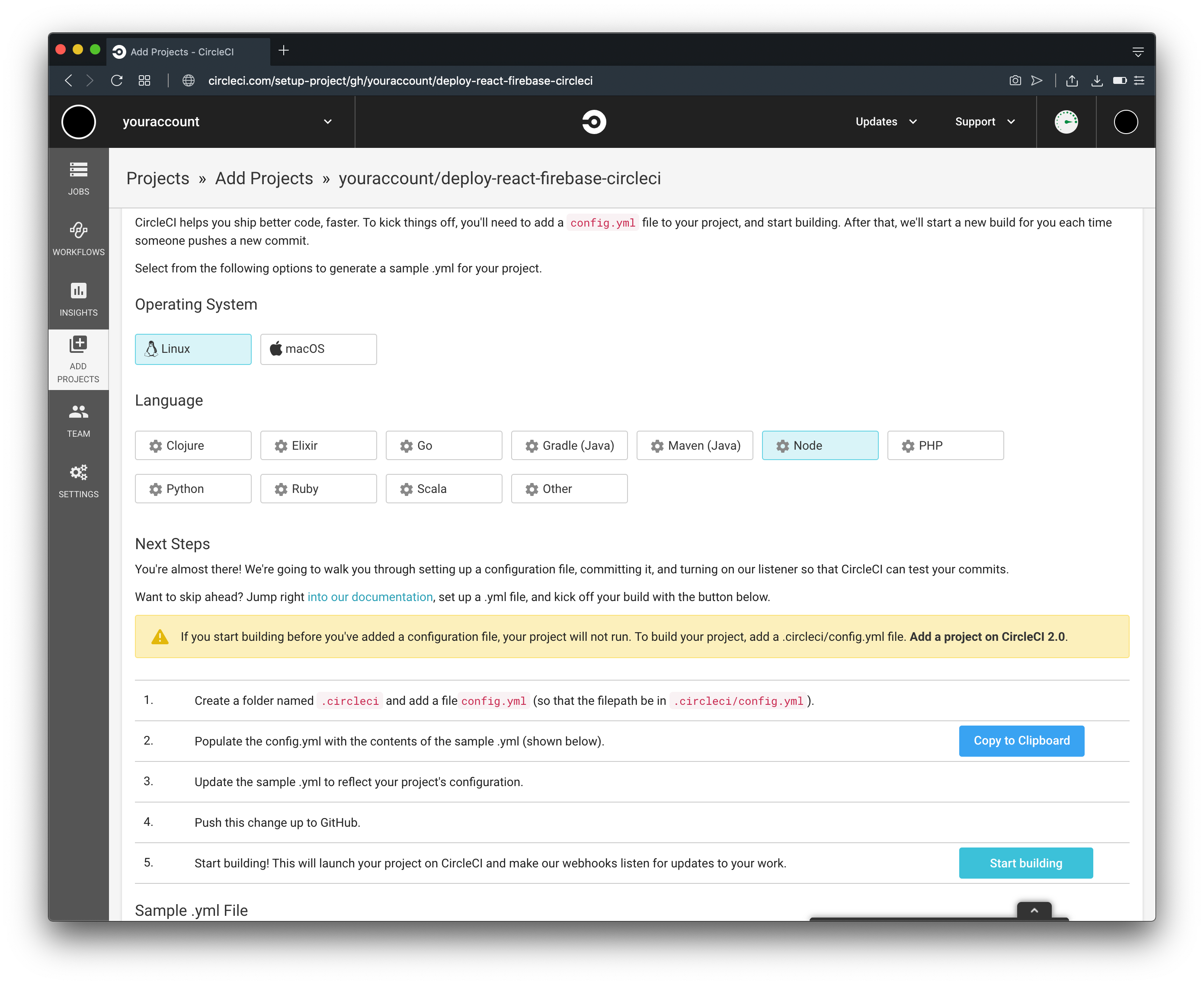The height and width of the screenshot is (985, 1204).
Task: Click the browser screenshot camera icon
Action: (x=1015, y=80)
